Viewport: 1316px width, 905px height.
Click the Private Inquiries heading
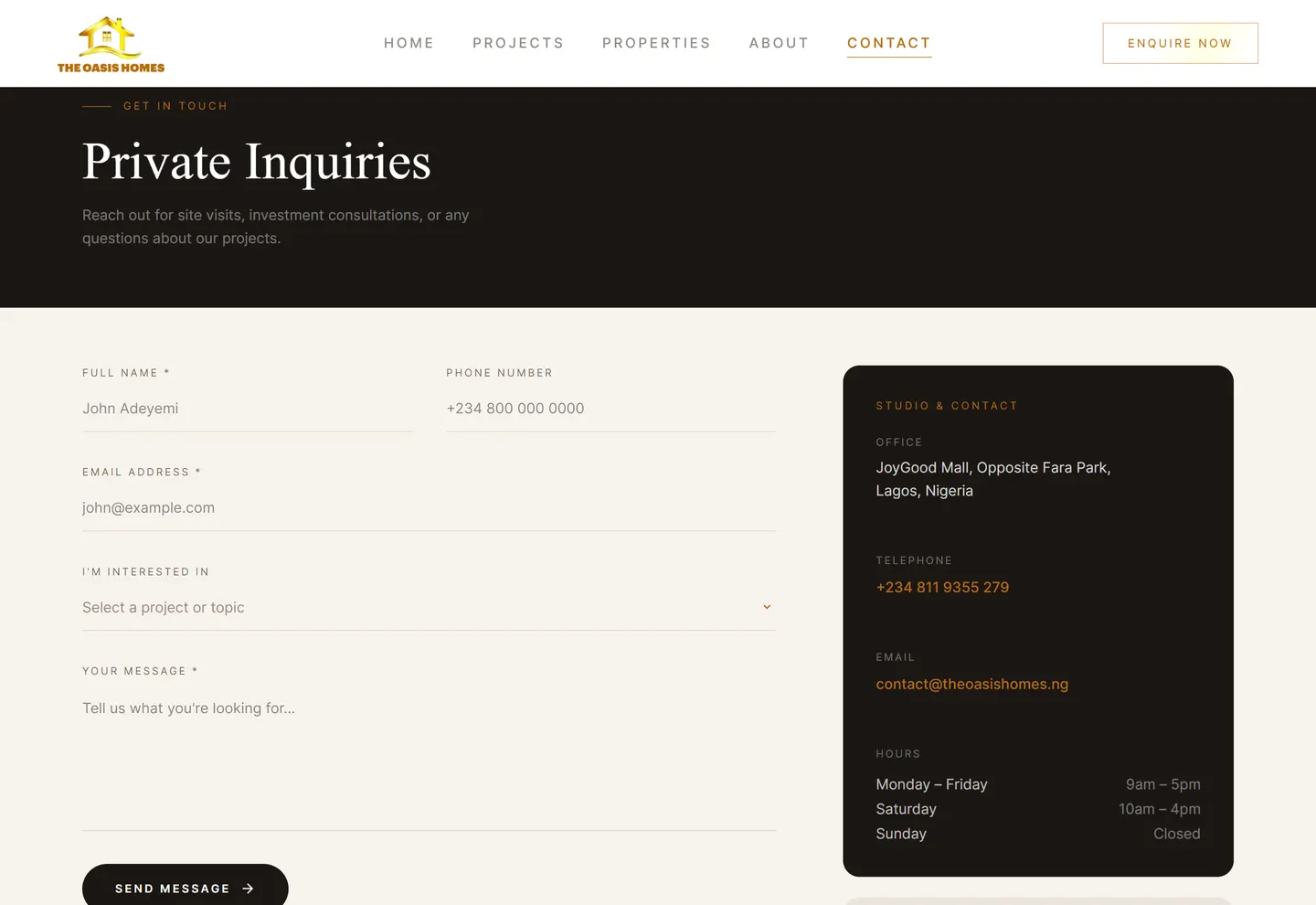pyautogui.click(x=256, y=162)
